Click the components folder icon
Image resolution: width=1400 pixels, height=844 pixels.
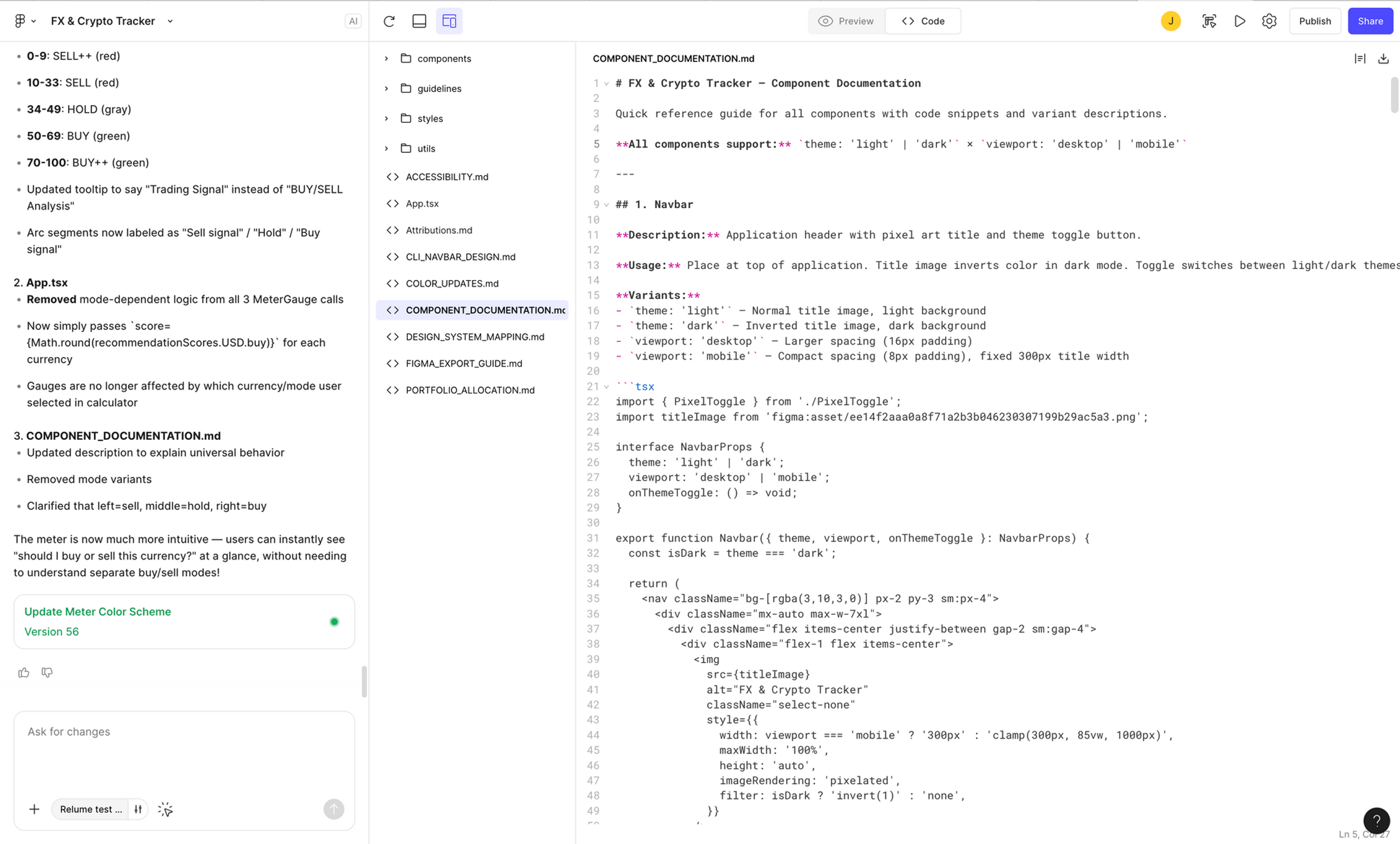tap(406, 58)
